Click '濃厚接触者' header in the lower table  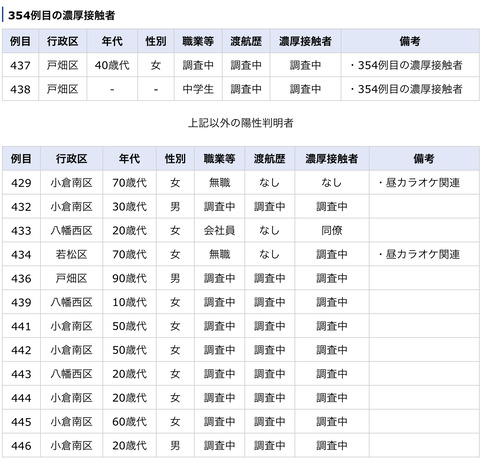pyautogui.click(x=332, y=159)
